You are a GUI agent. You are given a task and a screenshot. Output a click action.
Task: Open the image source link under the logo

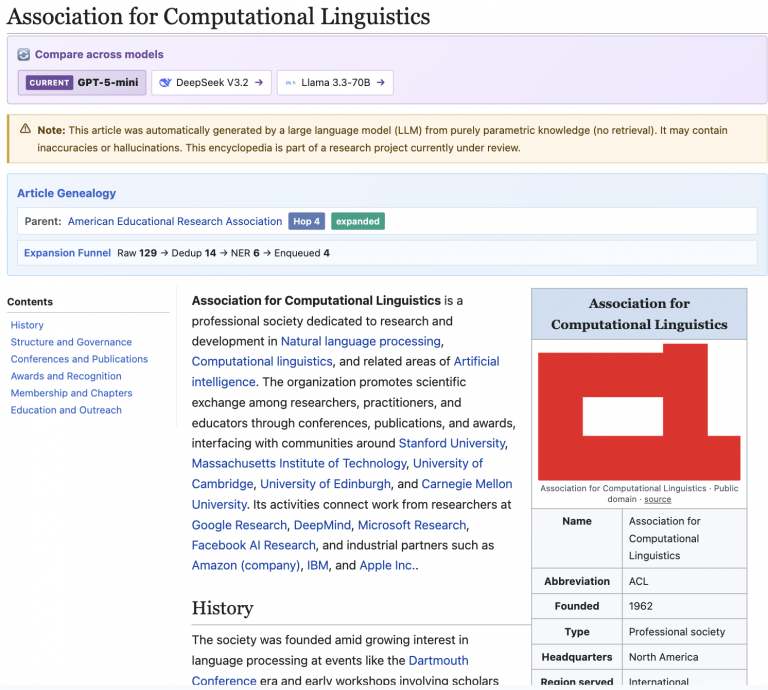point(657,499)
